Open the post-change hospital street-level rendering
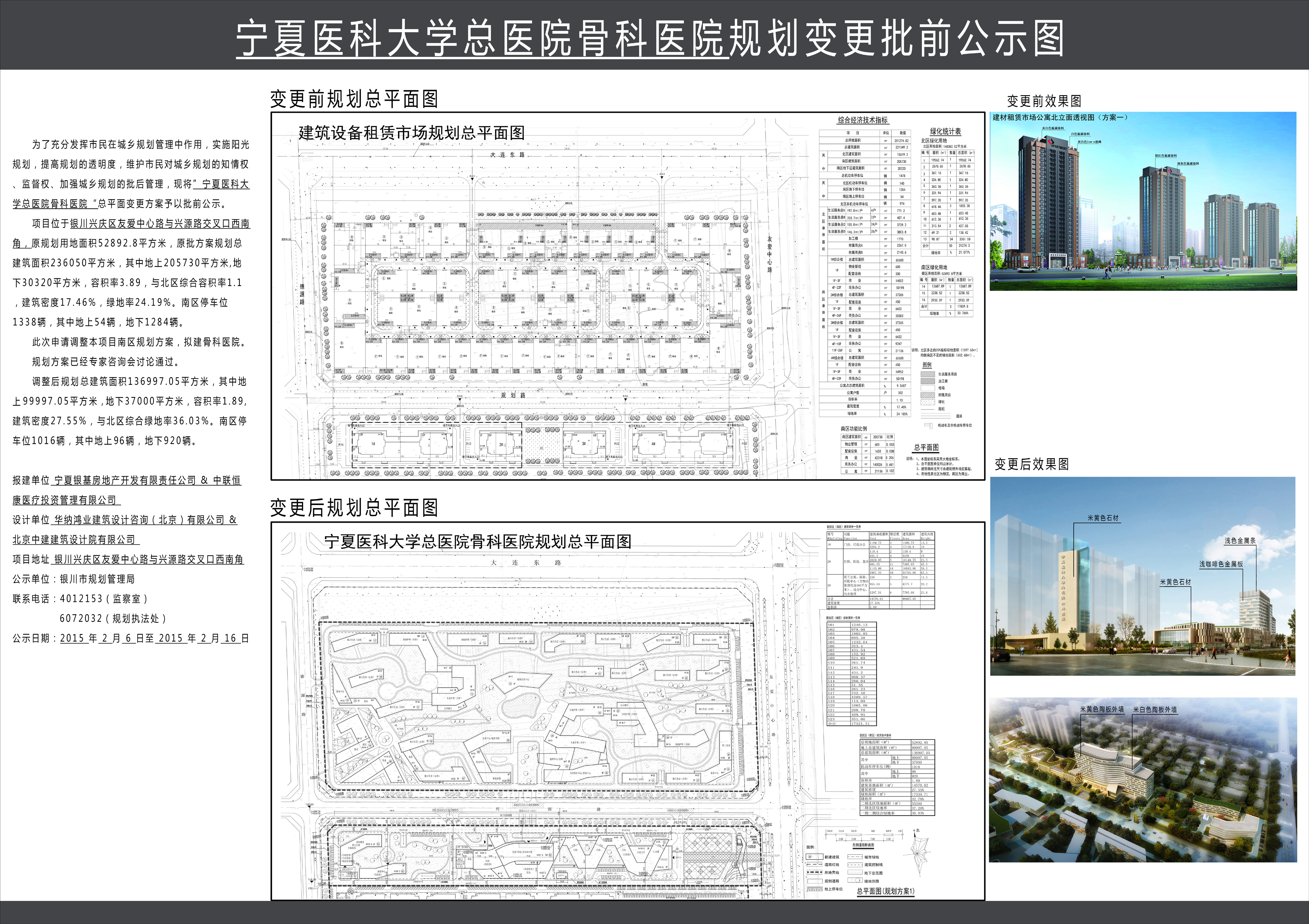 1143,577
